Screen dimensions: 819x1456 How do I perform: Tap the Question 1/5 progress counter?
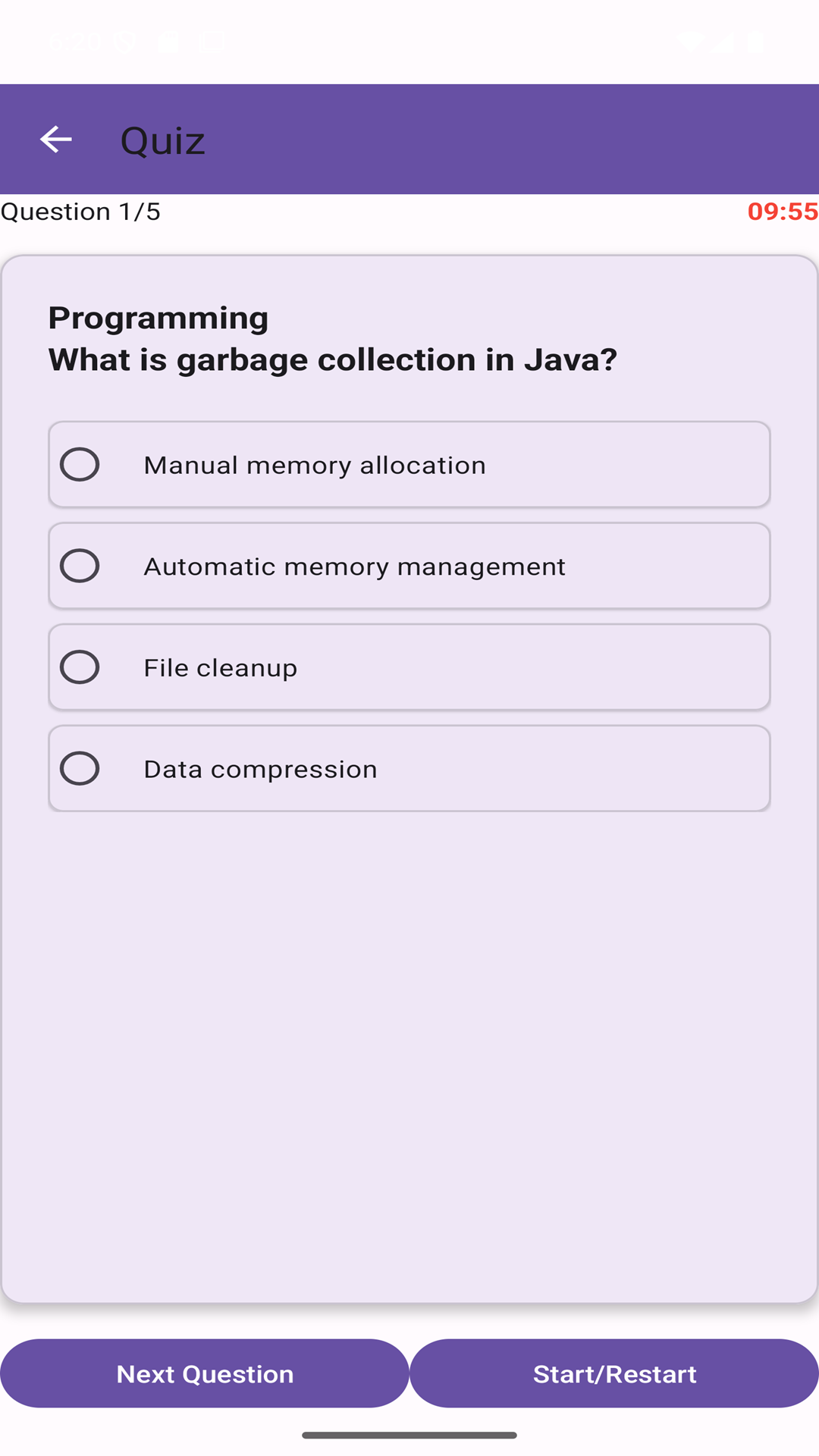[80, 212]
